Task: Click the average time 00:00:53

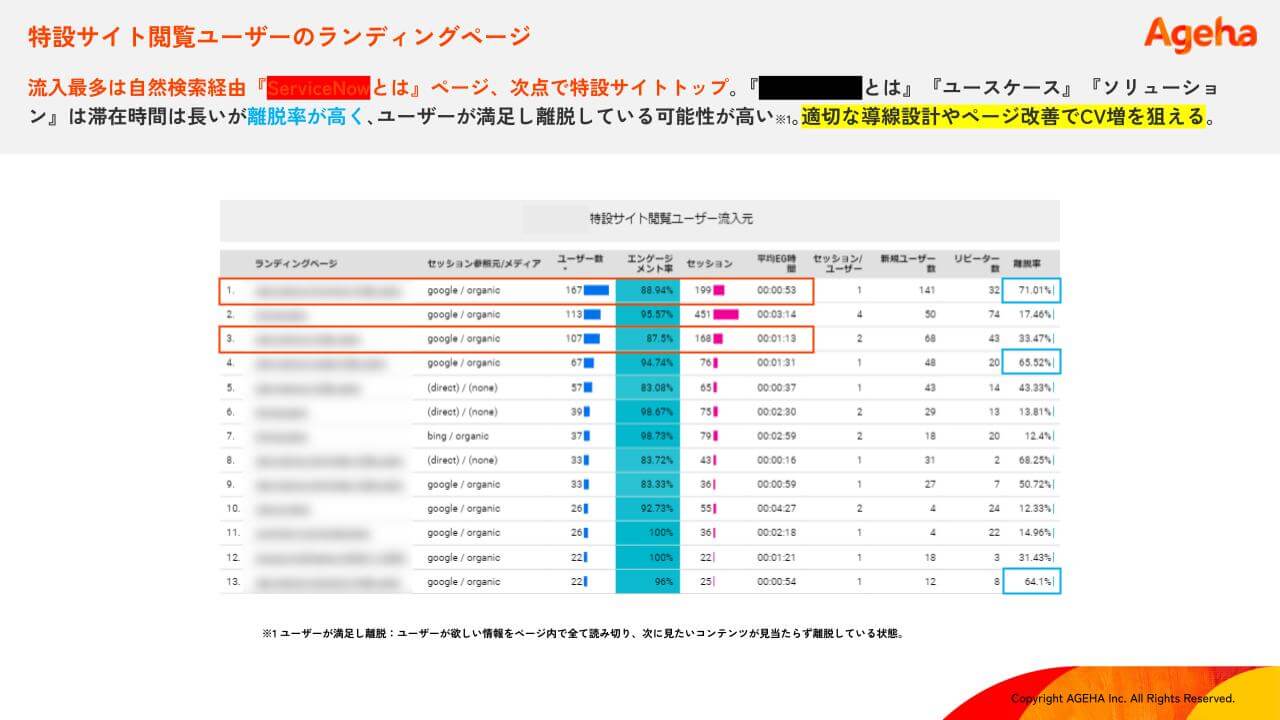Action: pos(776,290)
